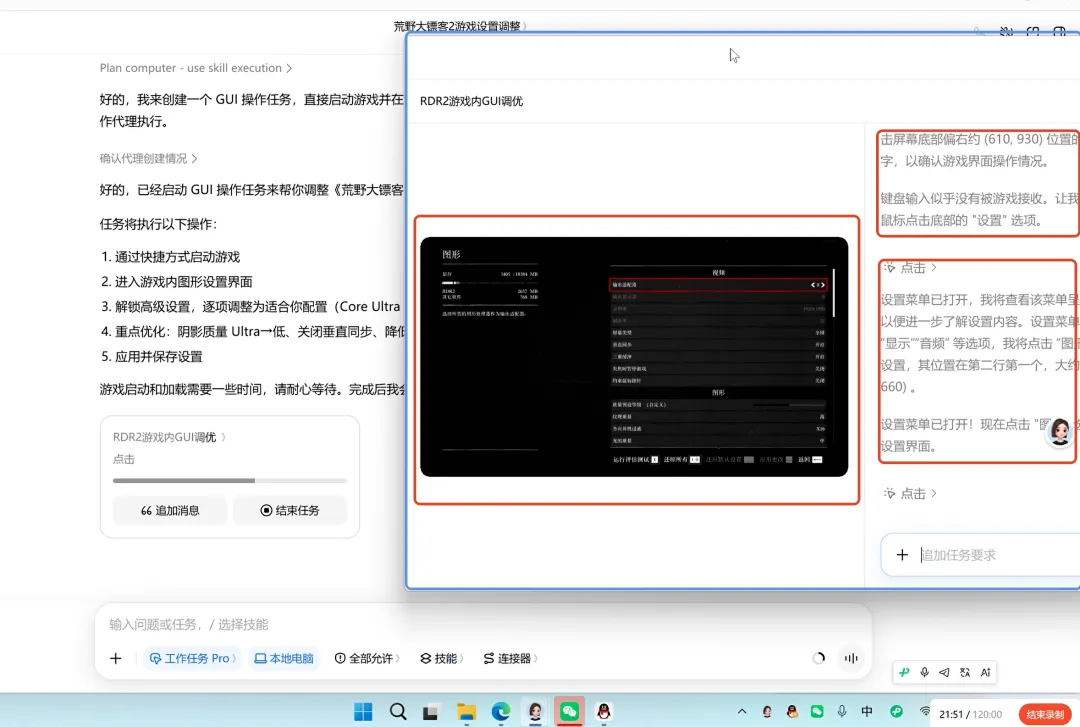Open the RDR2 graphics settings screenshot preview
Viewport: 1080px width, 727px height.
click(x=634, y=357)
